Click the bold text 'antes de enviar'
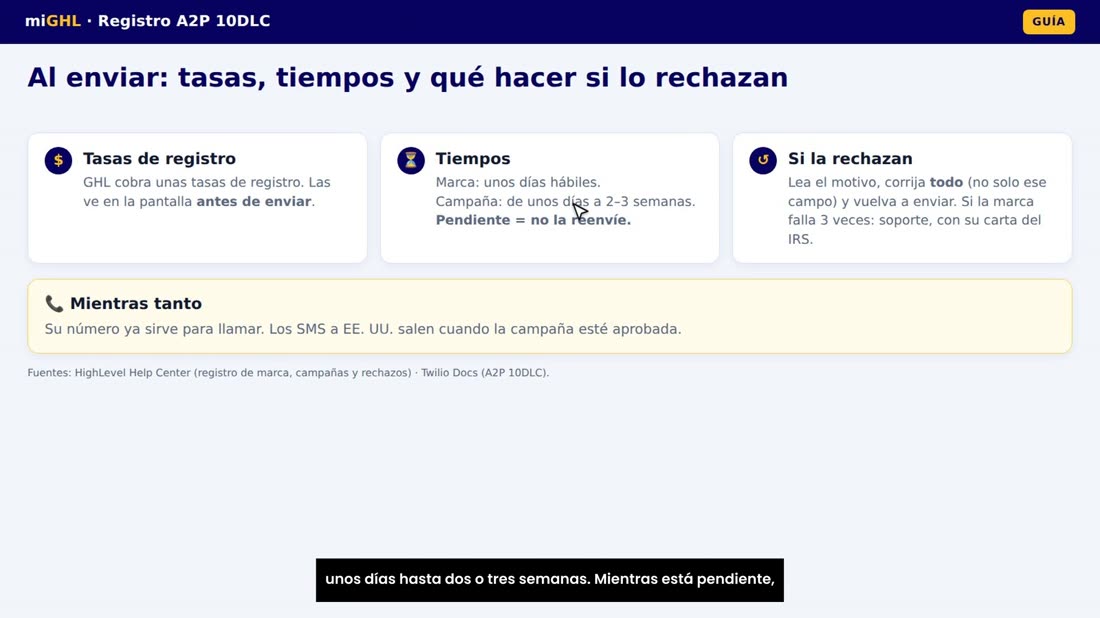Image resolution: width=1100 pixels, height=618 pixels. 254,201
